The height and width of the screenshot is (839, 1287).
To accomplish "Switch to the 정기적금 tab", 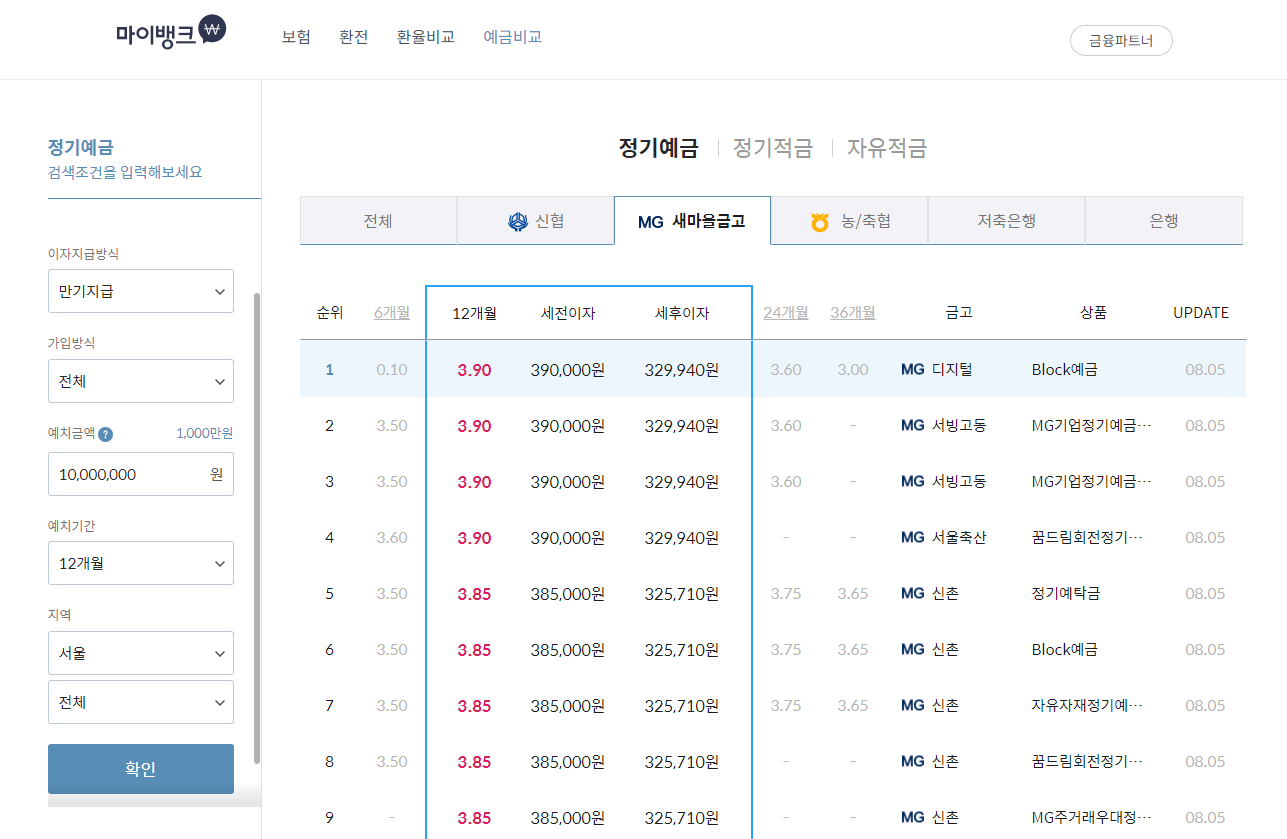I will click(x=773, y=148).
